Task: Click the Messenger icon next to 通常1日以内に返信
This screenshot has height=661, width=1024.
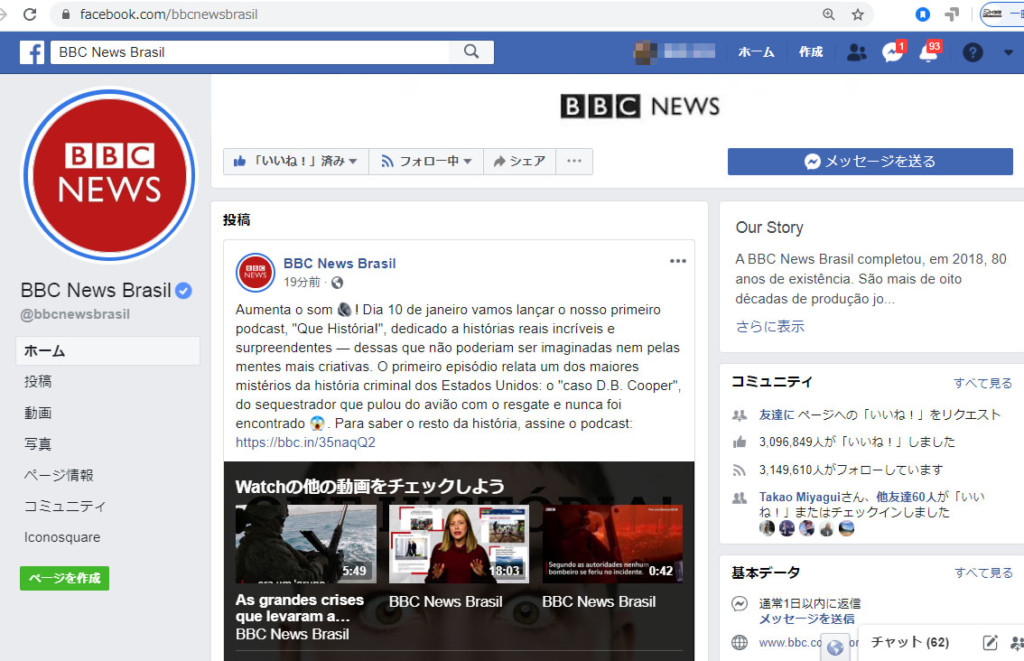Action: click(739, 604)
